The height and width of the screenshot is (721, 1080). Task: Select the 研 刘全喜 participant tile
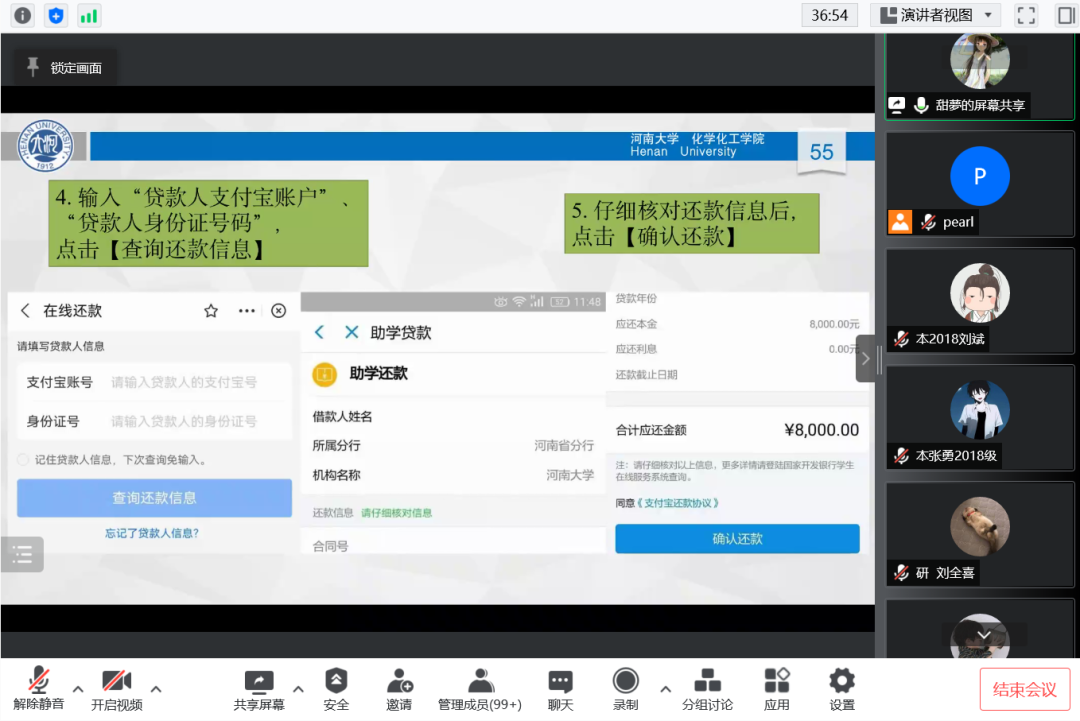coord(979,535)
